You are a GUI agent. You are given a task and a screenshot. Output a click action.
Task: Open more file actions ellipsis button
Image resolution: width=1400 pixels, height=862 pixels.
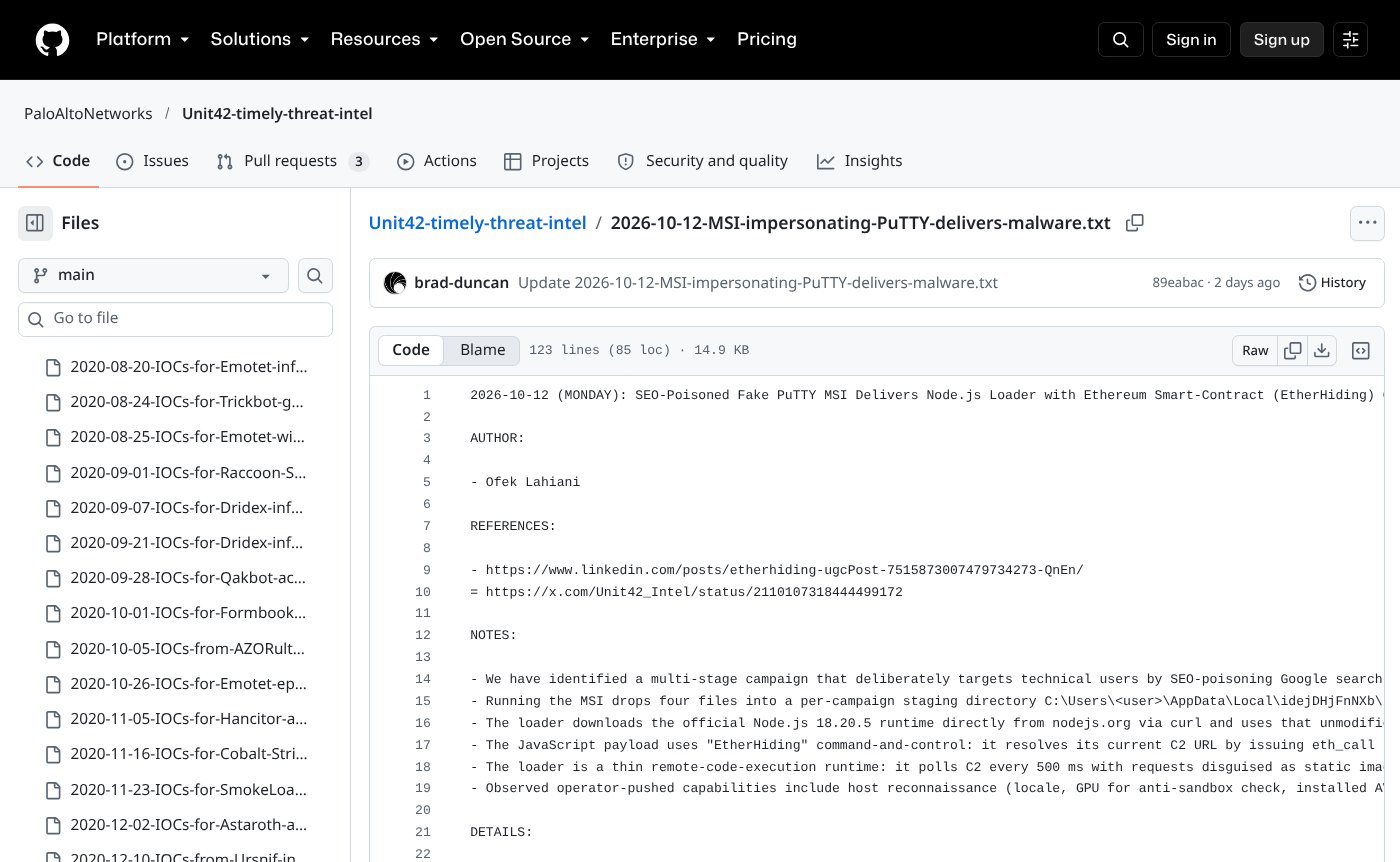(1367, 223)
